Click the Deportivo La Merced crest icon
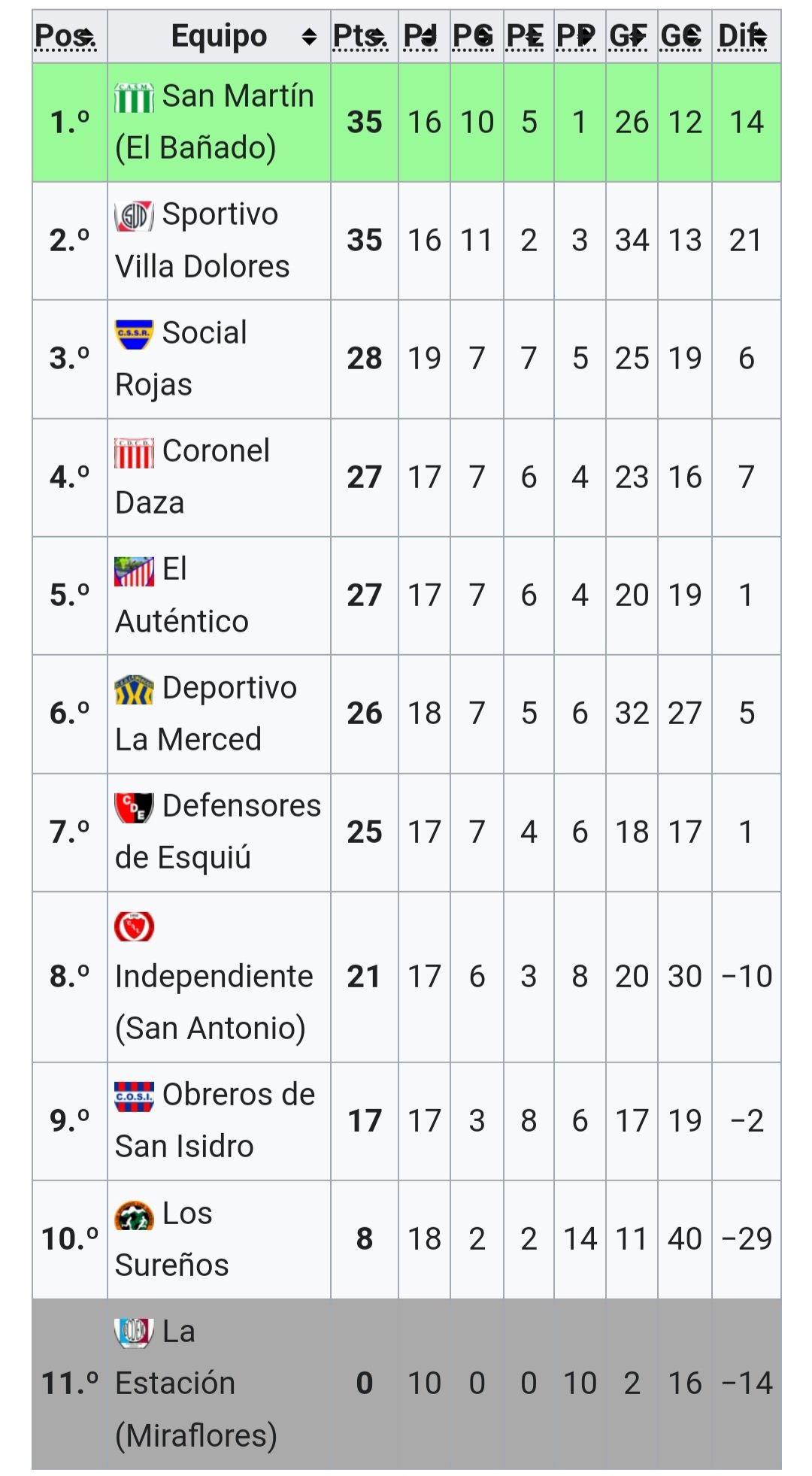 point(134,689)
